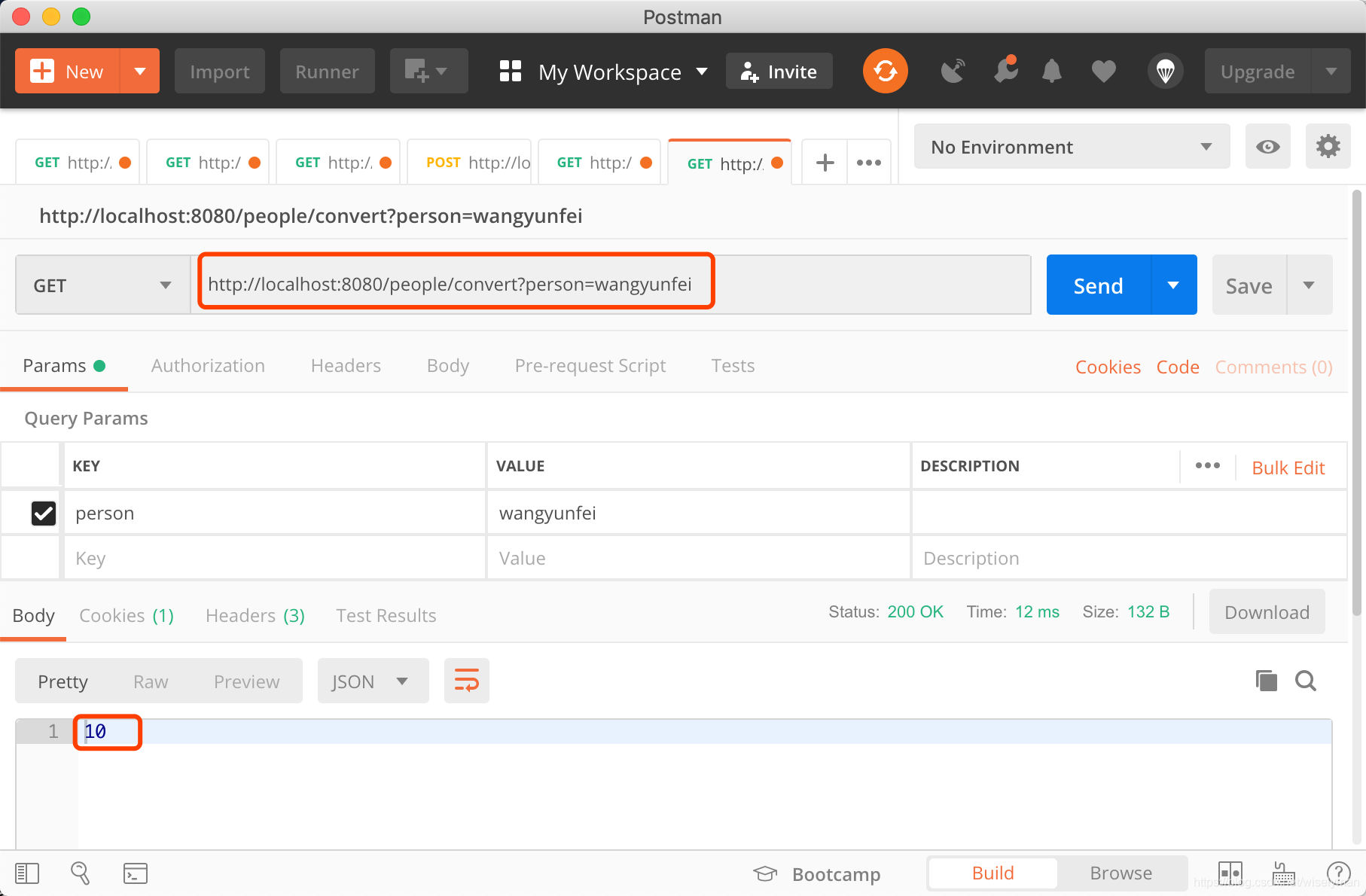This screenshot has height=896, width=1366.
Task: Open manage environments gear icon
Action: [1328, 146]
